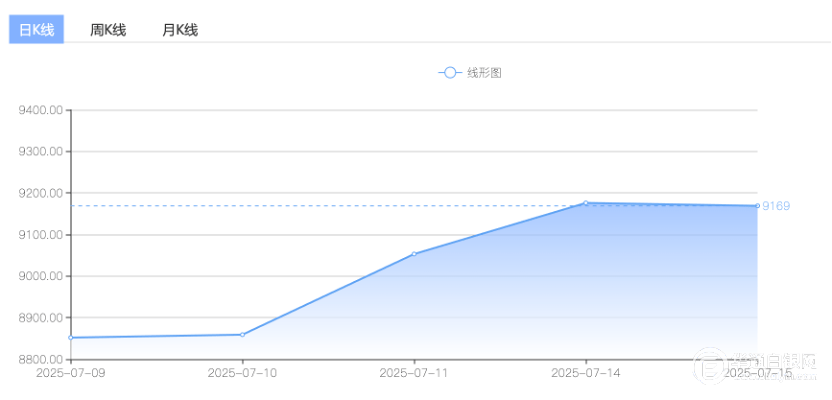Pick the peak data point on 2025-07-14

point(586,203)
